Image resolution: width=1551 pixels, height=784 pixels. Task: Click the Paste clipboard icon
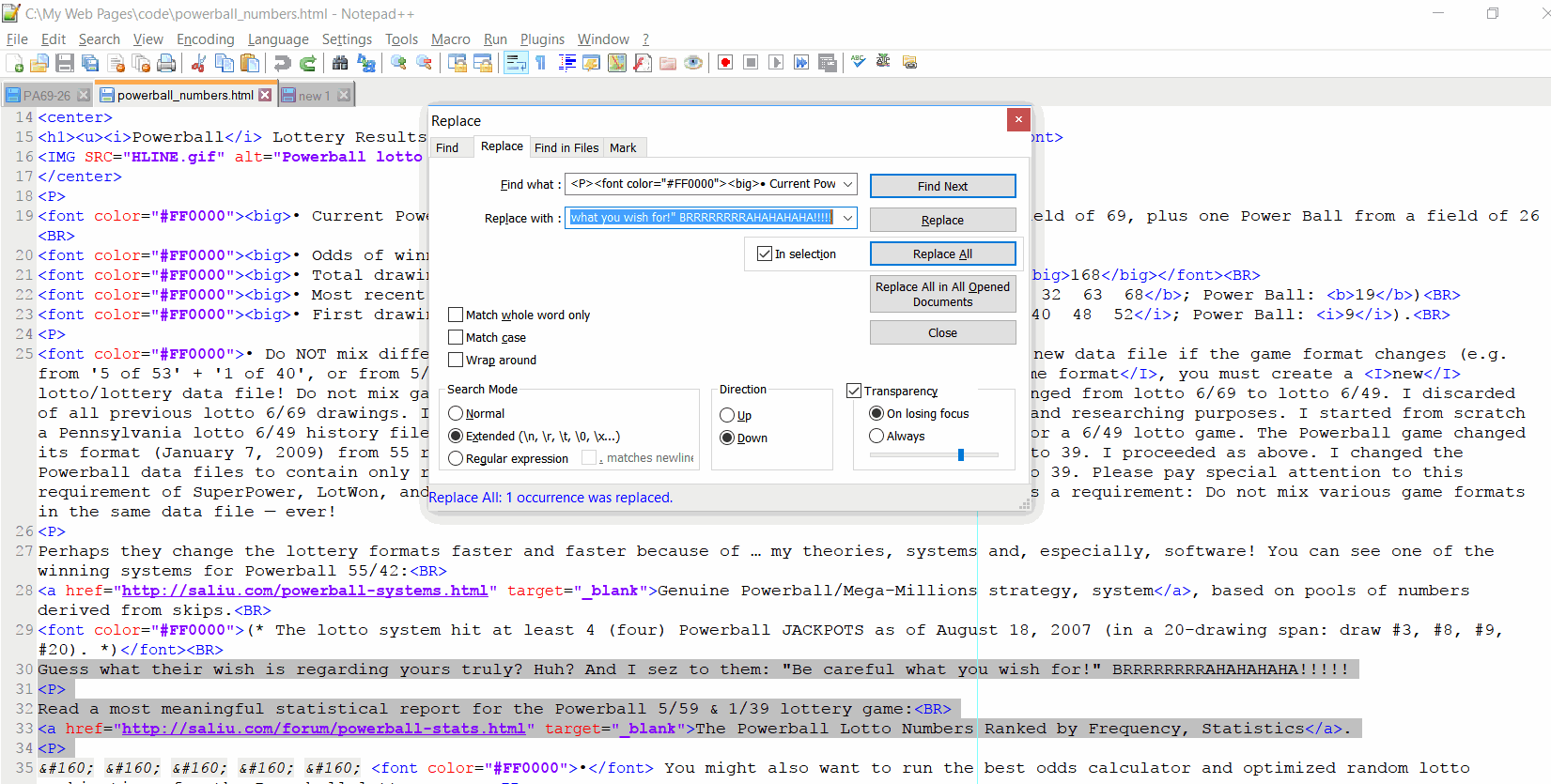250,63
